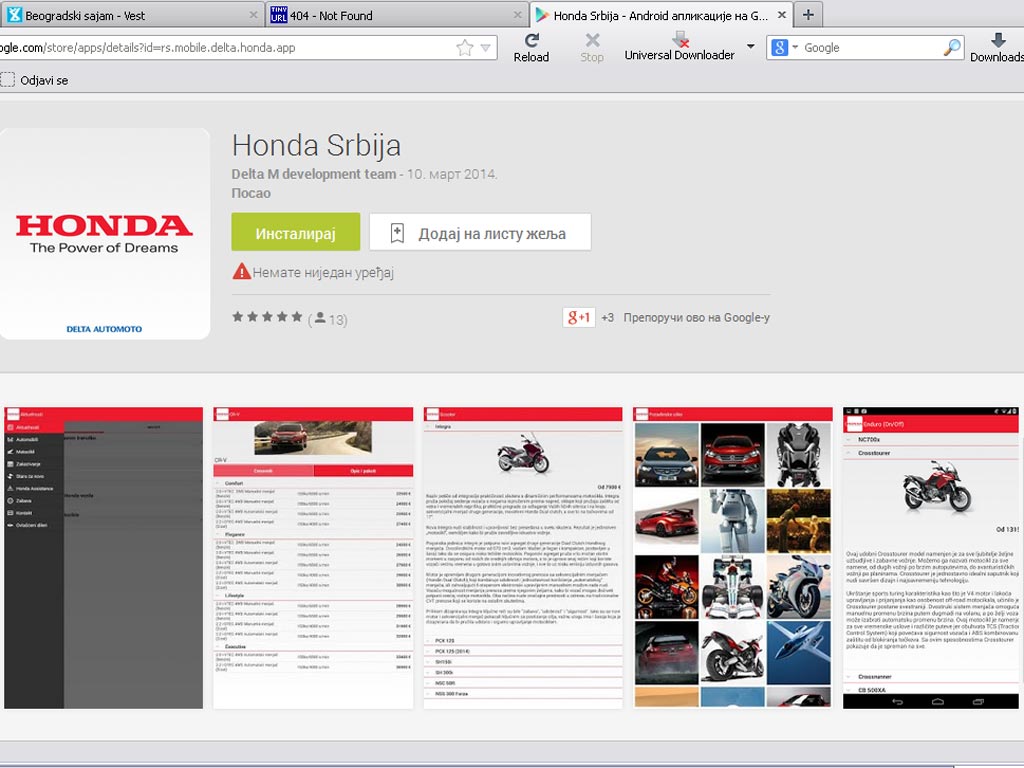Click the Reload toolbar button
Viewport: 1024px width, 768px height.
[x=531, y=48]
